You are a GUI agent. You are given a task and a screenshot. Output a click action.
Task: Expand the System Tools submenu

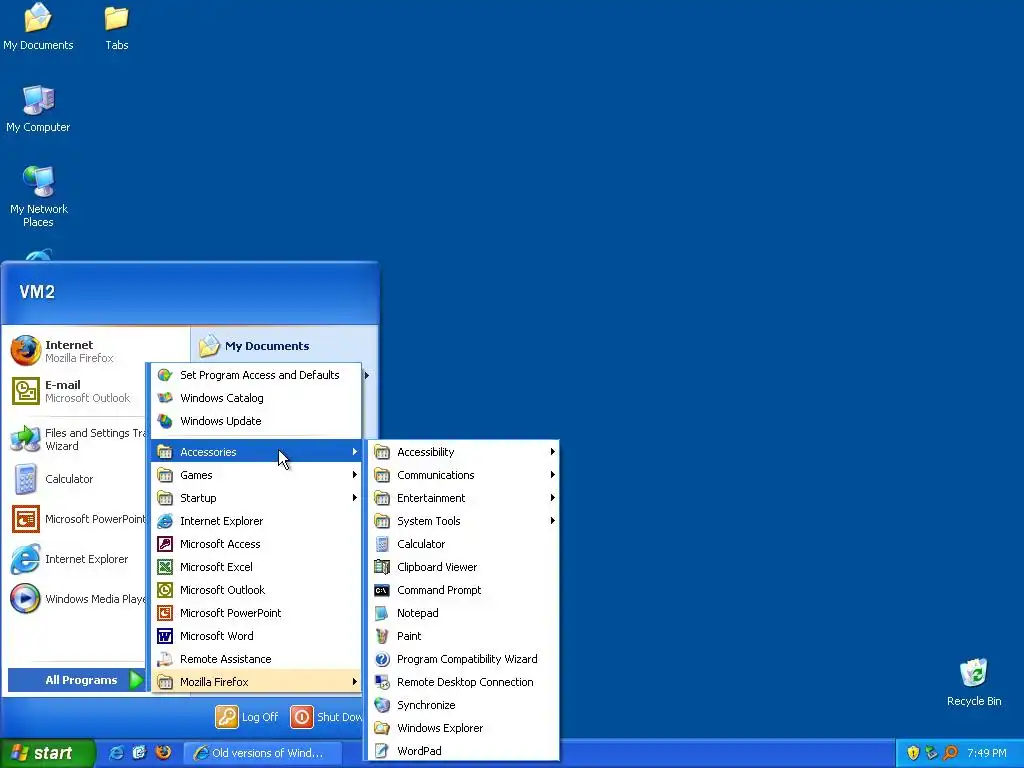(464, 520)
